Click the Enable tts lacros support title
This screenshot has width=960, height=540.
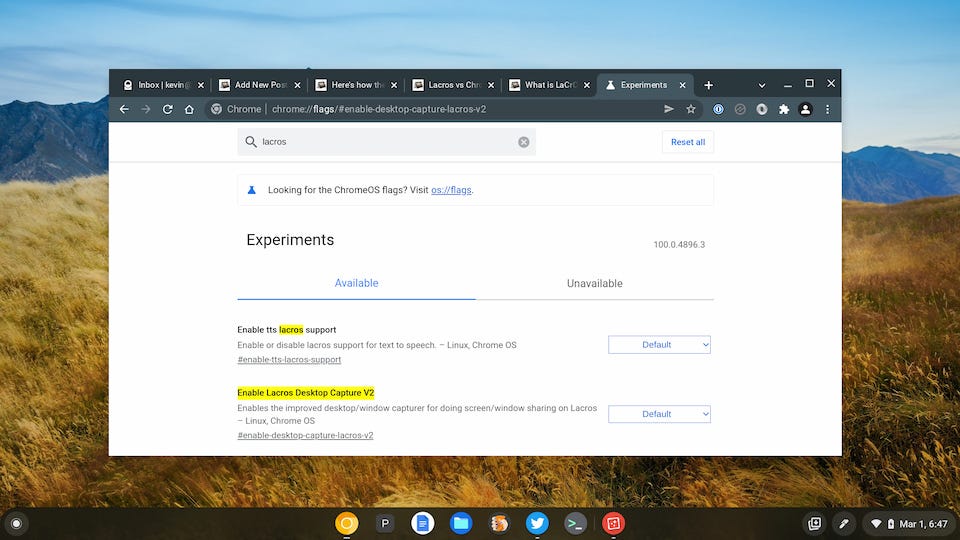pyautogui.click(x=287, y=330)
